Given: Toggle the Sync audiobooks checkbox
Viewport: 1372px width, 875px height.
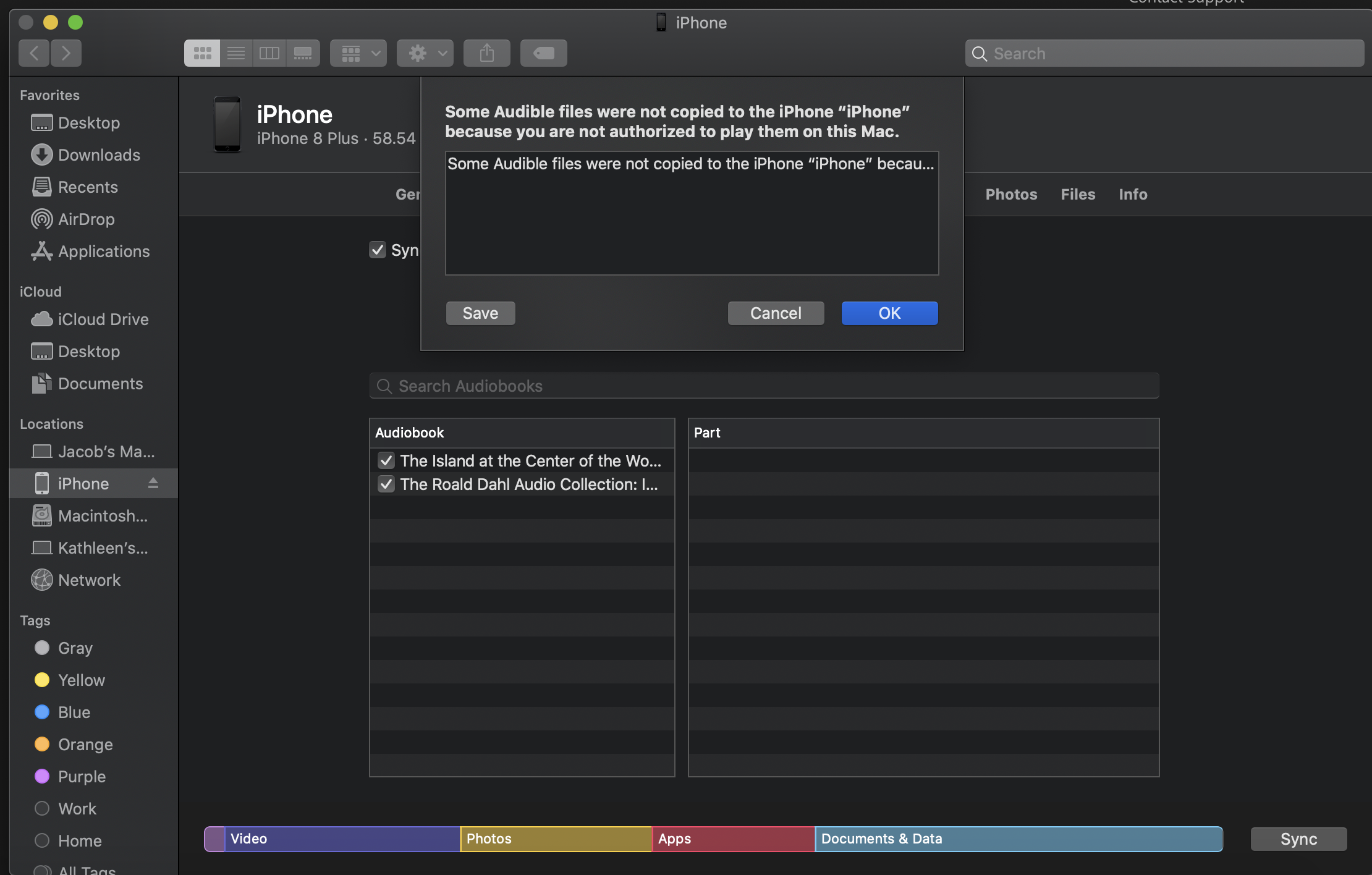Looking at the screenshot, I should pos(378,250).
